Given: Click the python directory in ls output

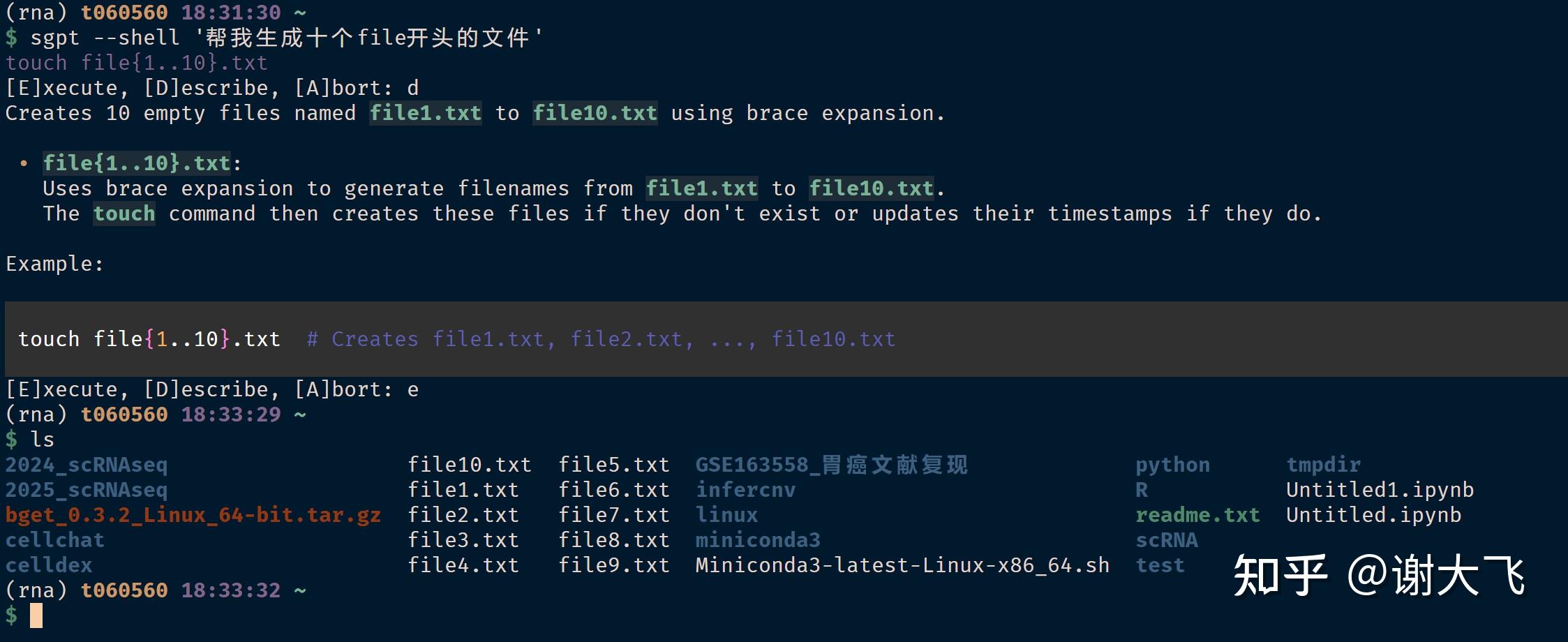Looking at the screenshot, I should 1172,465.
